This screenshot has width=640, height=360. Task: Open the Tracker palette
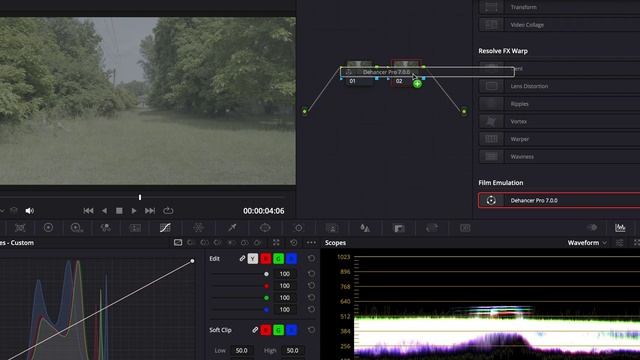pyautogui.click(x=298, y=228)
